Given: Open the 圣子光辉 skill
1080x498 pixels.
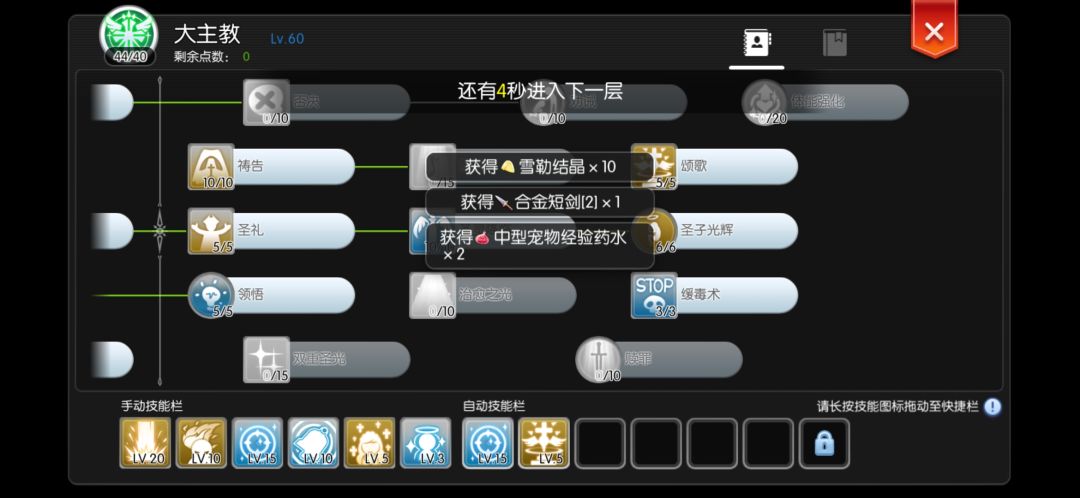Looking at the screenshot, I should [714, 231].
